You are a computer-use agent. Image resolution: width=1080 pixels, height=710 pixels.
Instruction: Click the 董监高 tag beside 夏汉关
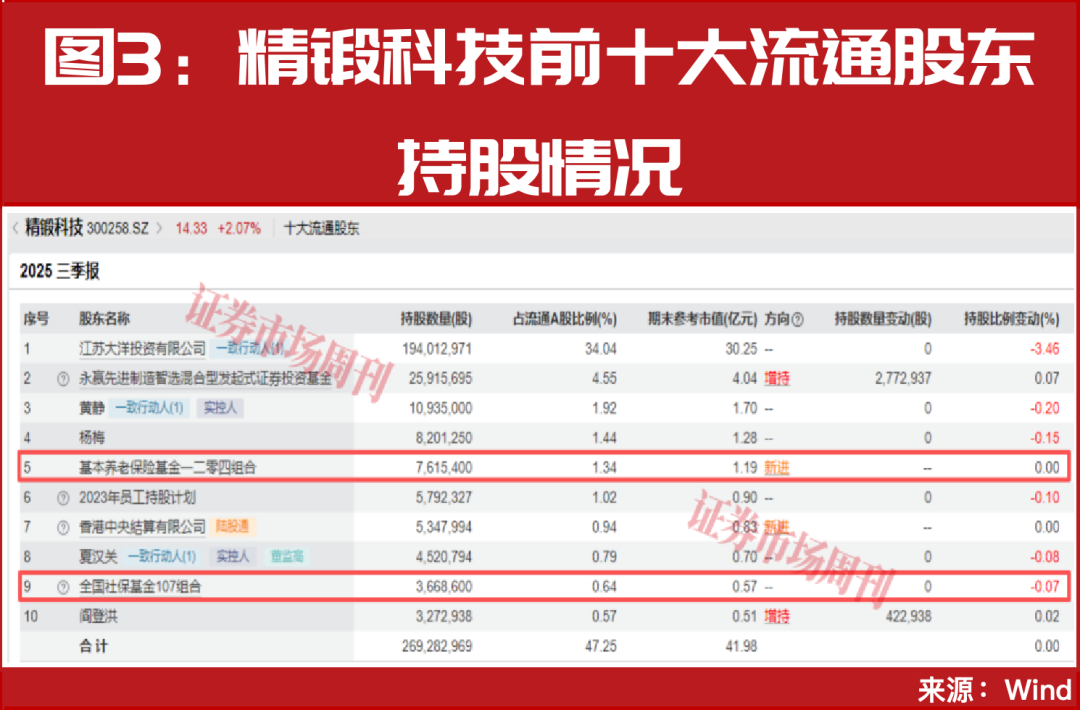pos(286,556)
